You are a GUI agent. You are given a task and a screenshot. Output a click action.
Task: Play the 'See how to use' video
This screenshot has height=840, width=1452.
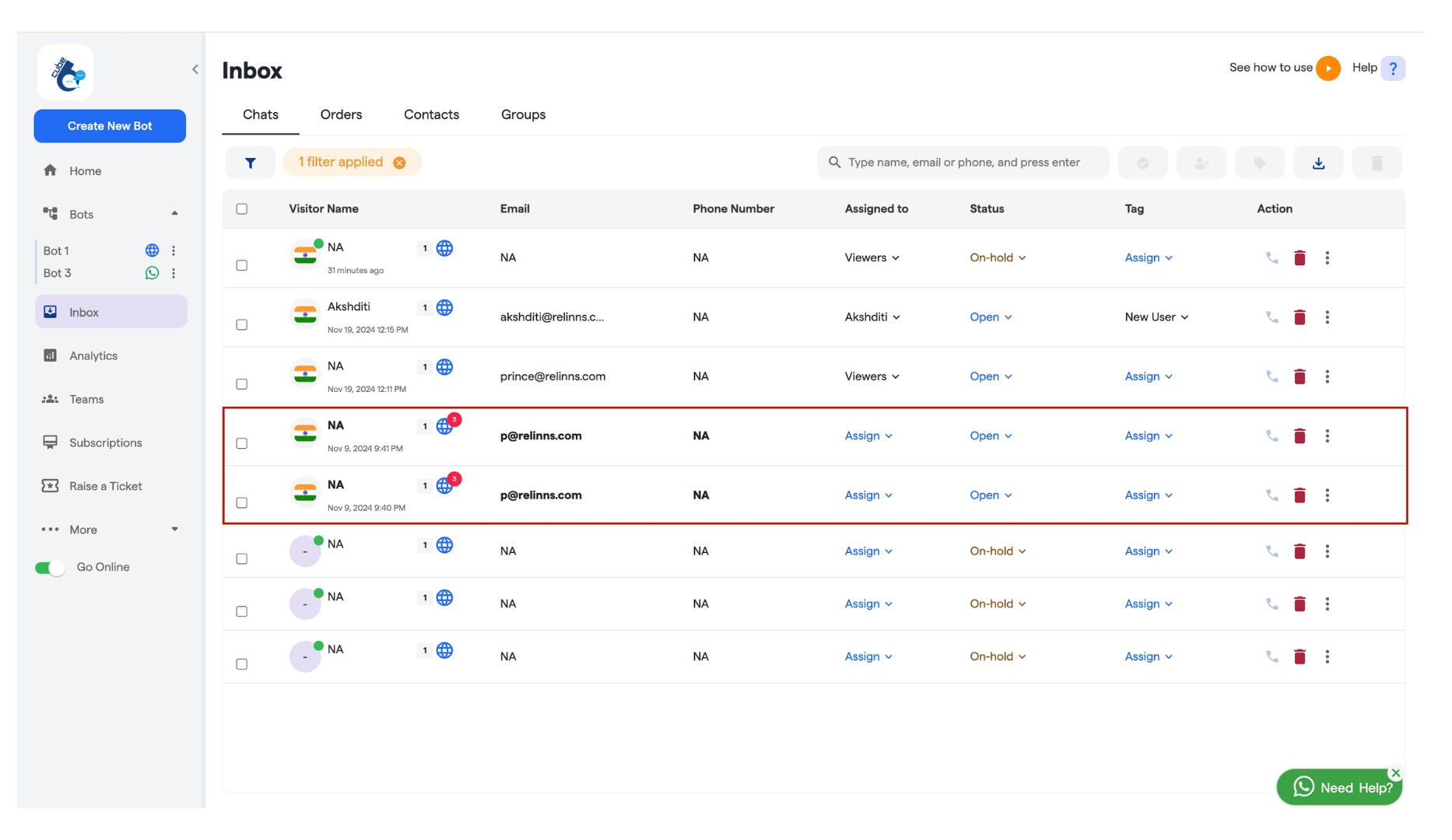click(x=1328, y=68)
